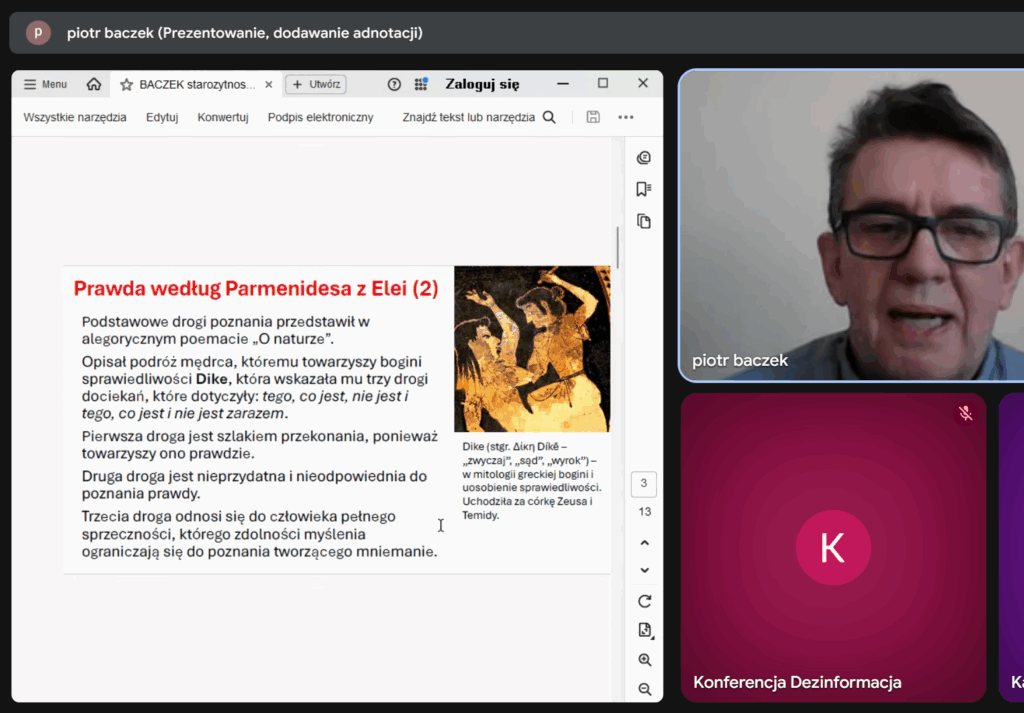Go to next page with down chevron
This screenshot has height=713, width=1024.
tap(644, 570)
